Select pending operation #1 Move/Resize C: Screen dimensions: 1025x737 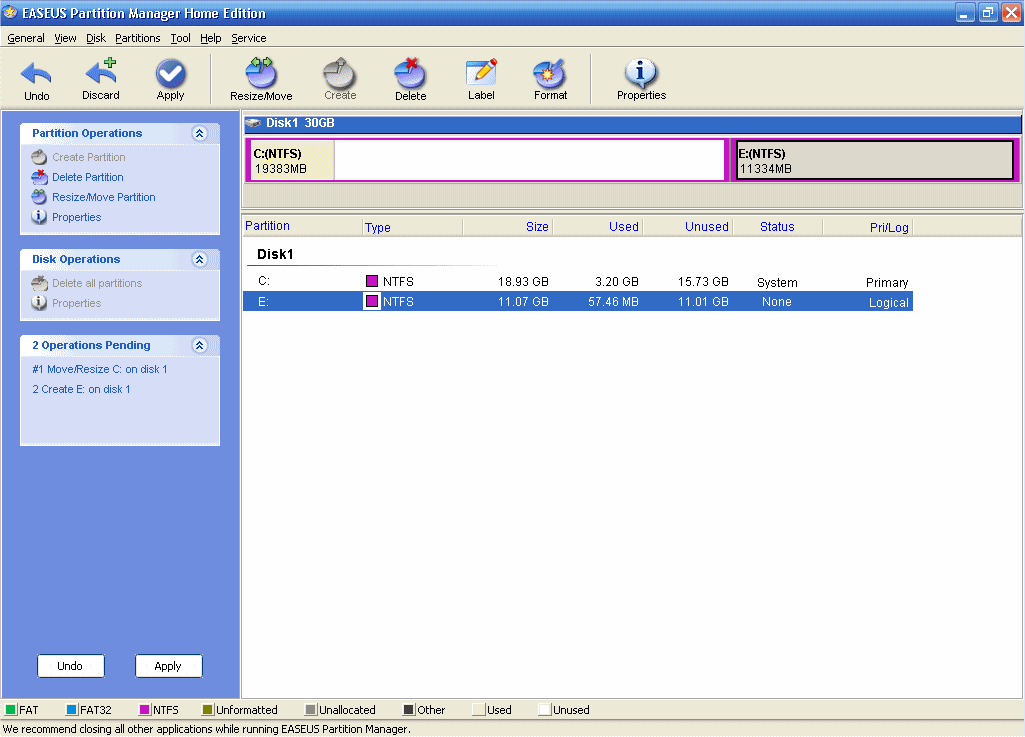99,369
